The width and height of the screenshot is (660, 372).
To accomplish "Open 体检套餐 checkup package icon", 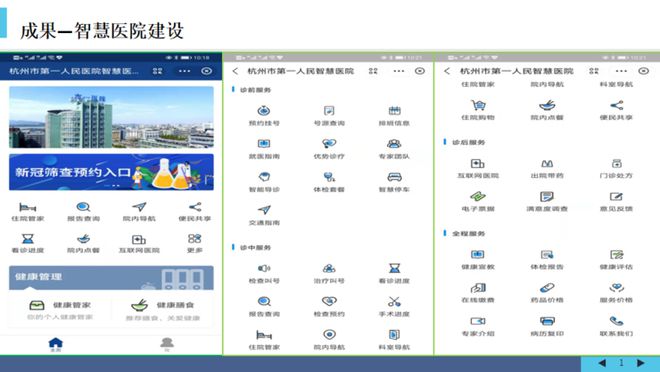I will pyautogui.click(x=329, y=177).
